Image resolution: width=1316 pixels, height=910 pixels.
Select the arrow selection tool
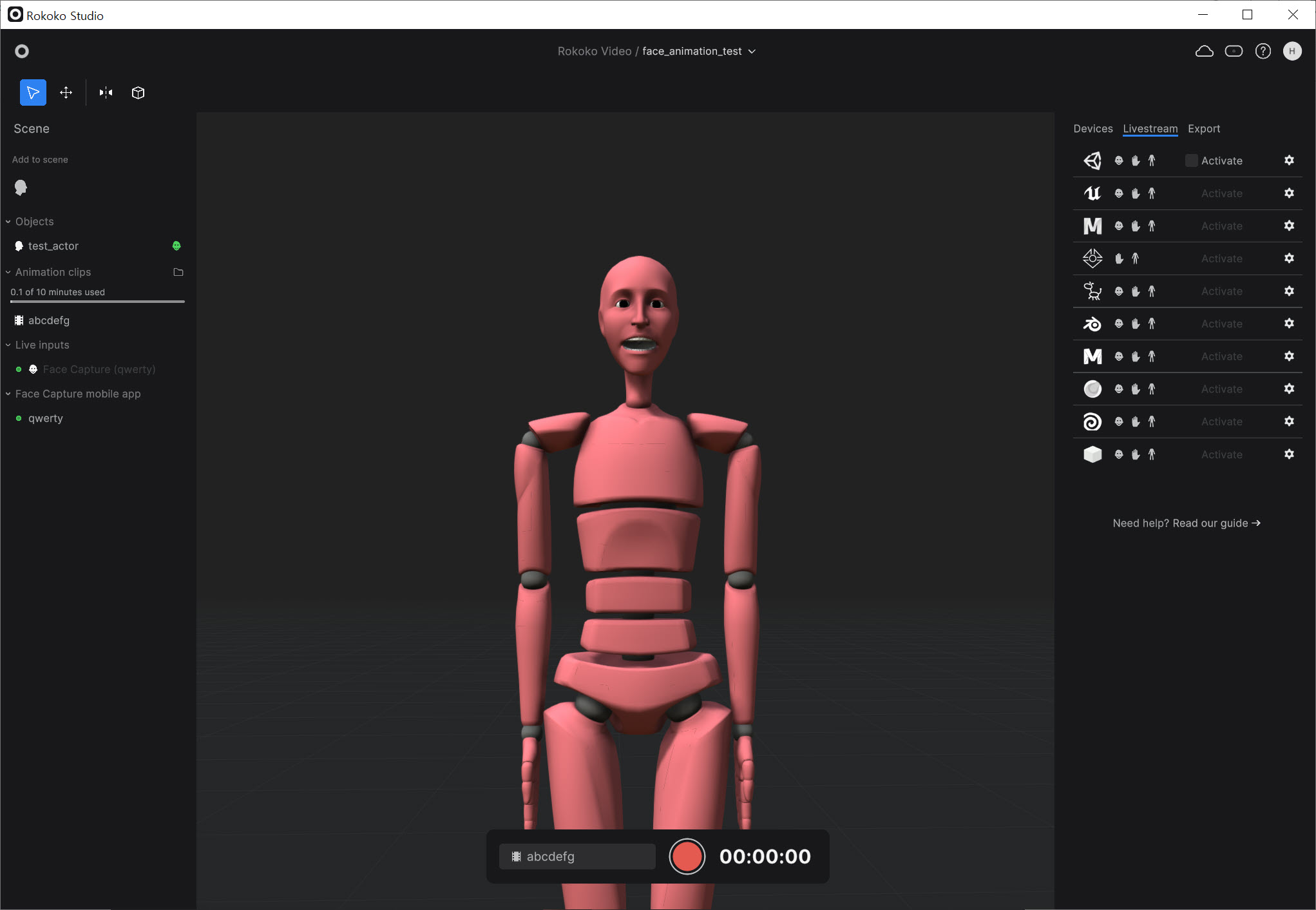pyautogui.click(x=33, y=93)
